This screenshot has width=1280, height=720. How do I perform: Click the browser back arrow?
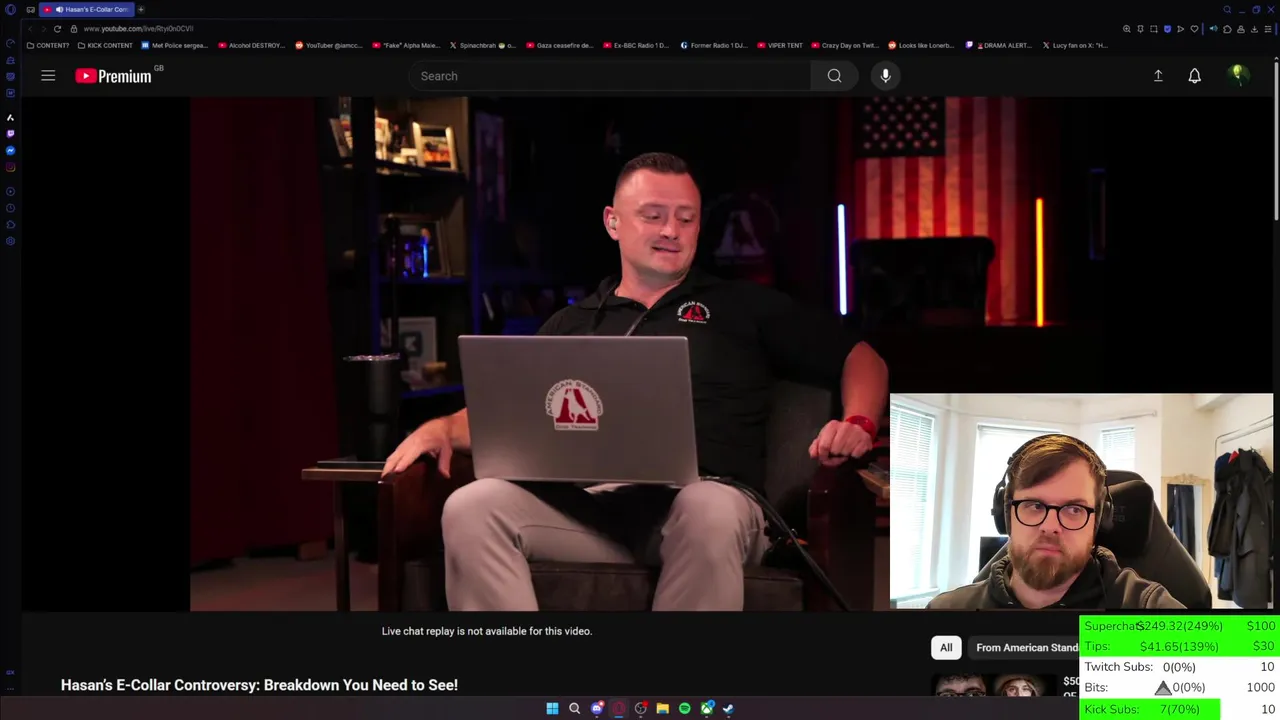(x=30, y=29)
